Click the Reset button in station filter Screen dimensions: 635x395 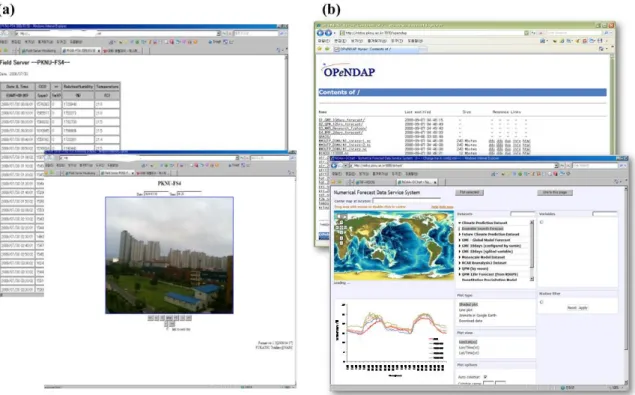click(571, 308)
